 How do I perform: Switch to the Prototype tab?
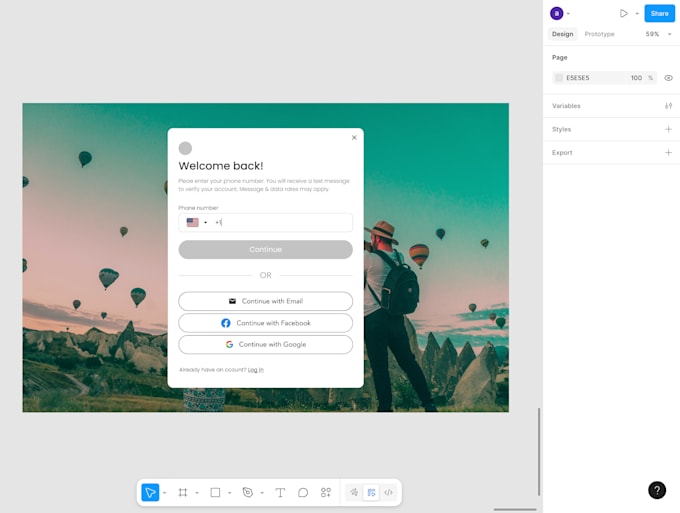tap(599, 34)
